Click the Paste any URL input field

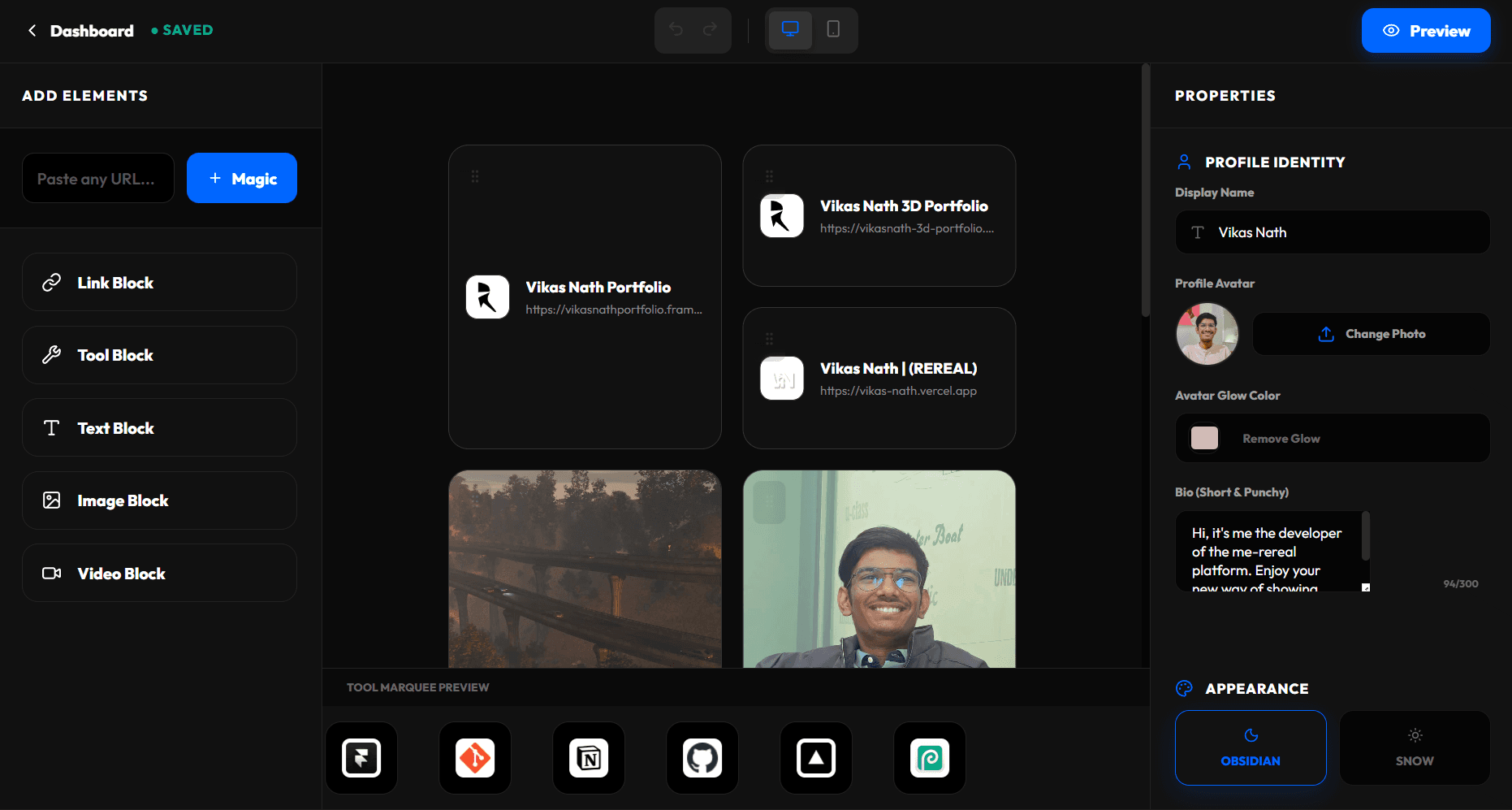(x=97, y=178)
